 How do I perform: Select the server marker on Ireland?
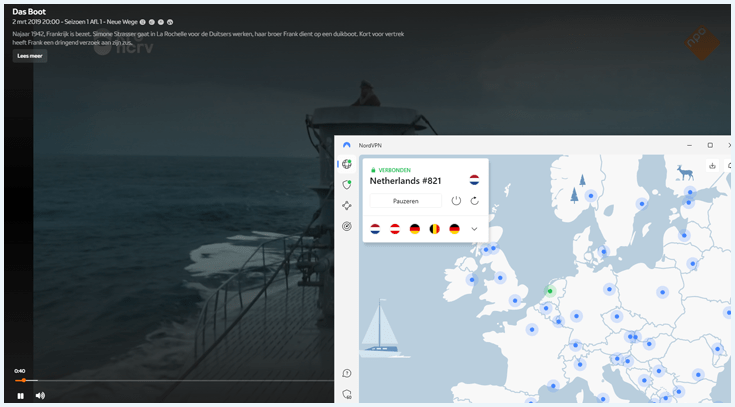click(x=472, y=280)
